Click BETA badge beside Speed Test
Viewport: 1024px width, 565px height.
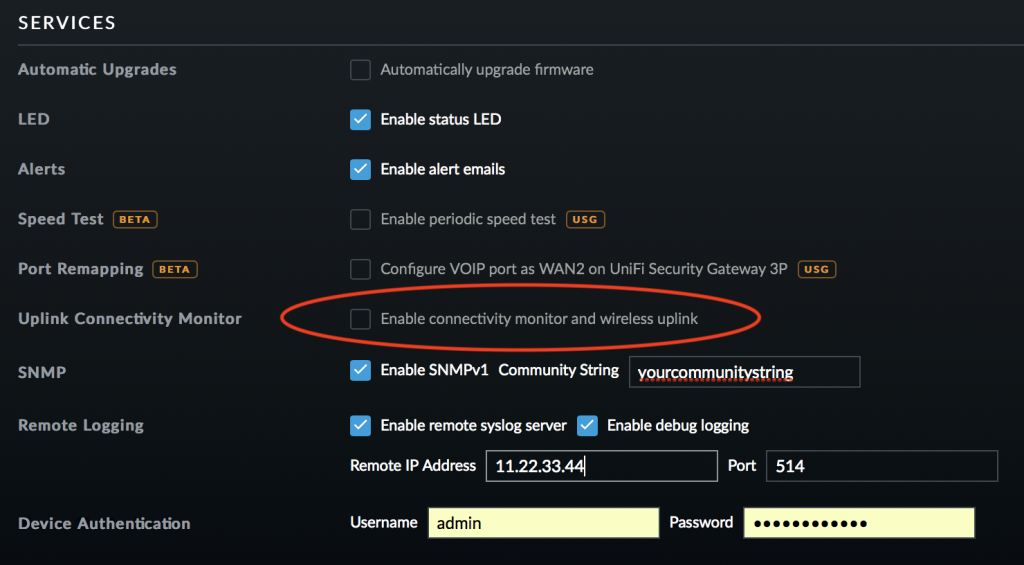135,219
